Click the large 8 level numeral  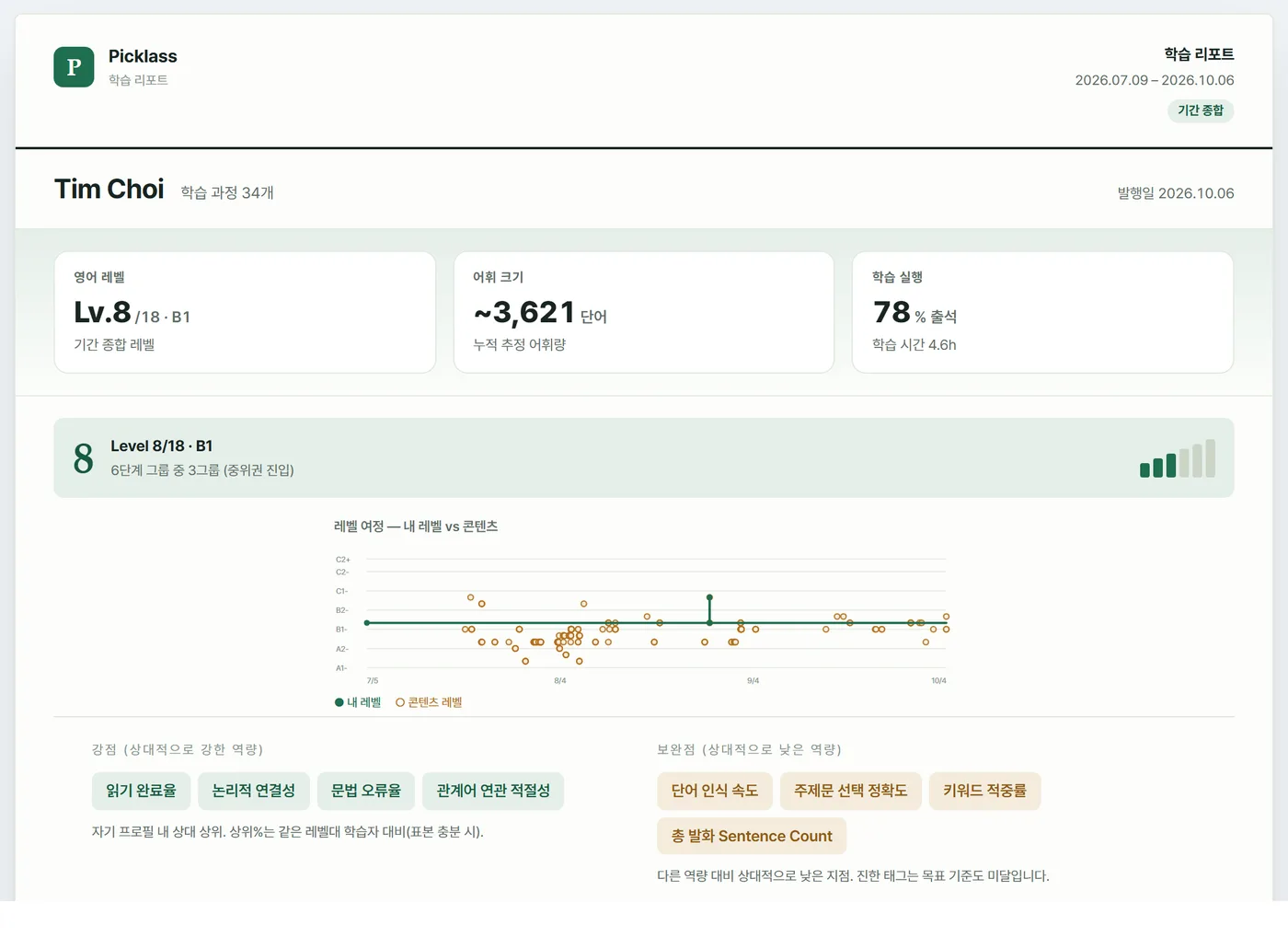[x=83, y=458]
